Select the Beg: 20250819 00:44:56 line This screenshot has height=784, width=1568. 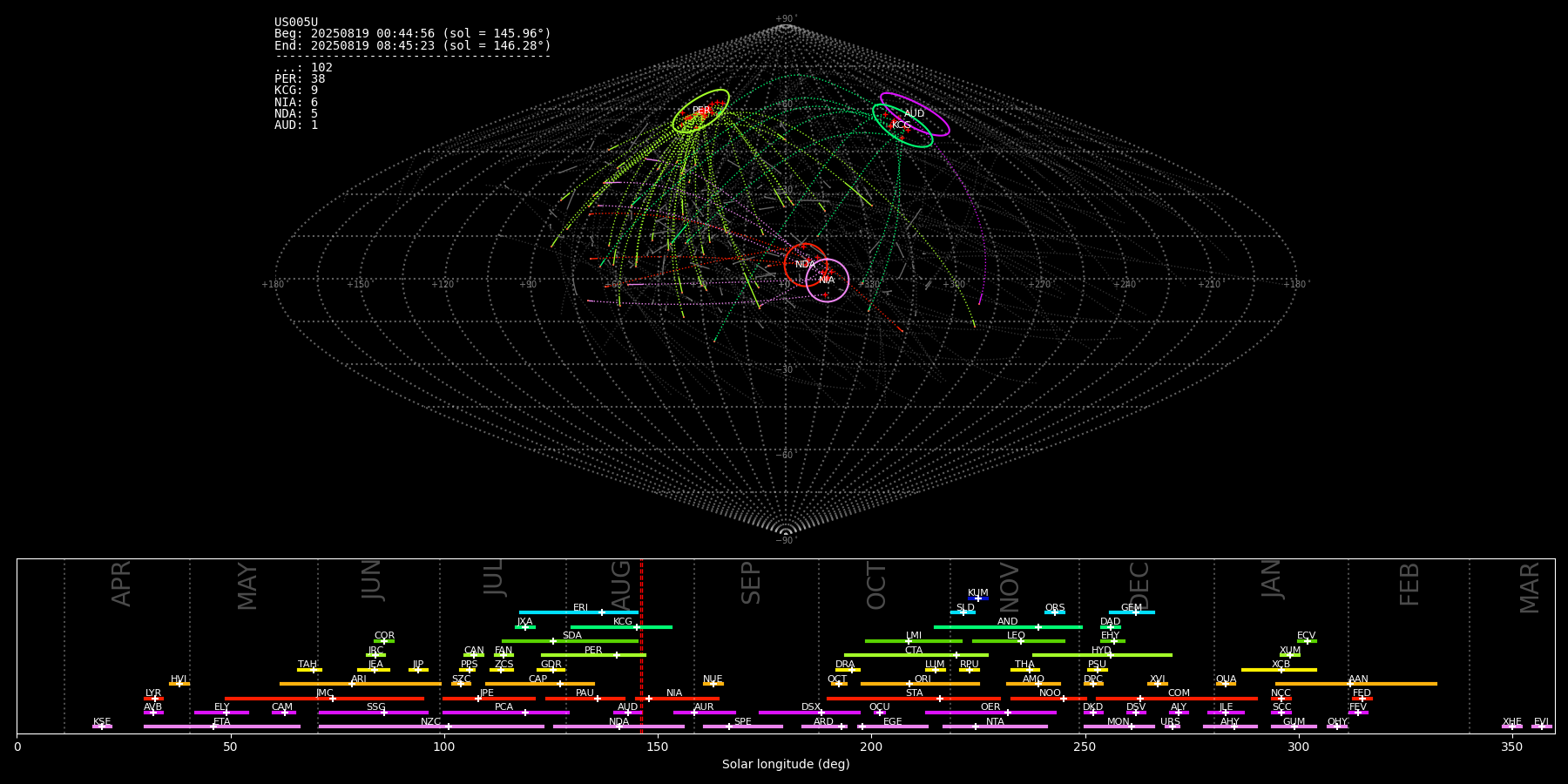click(x=413, y=34)
